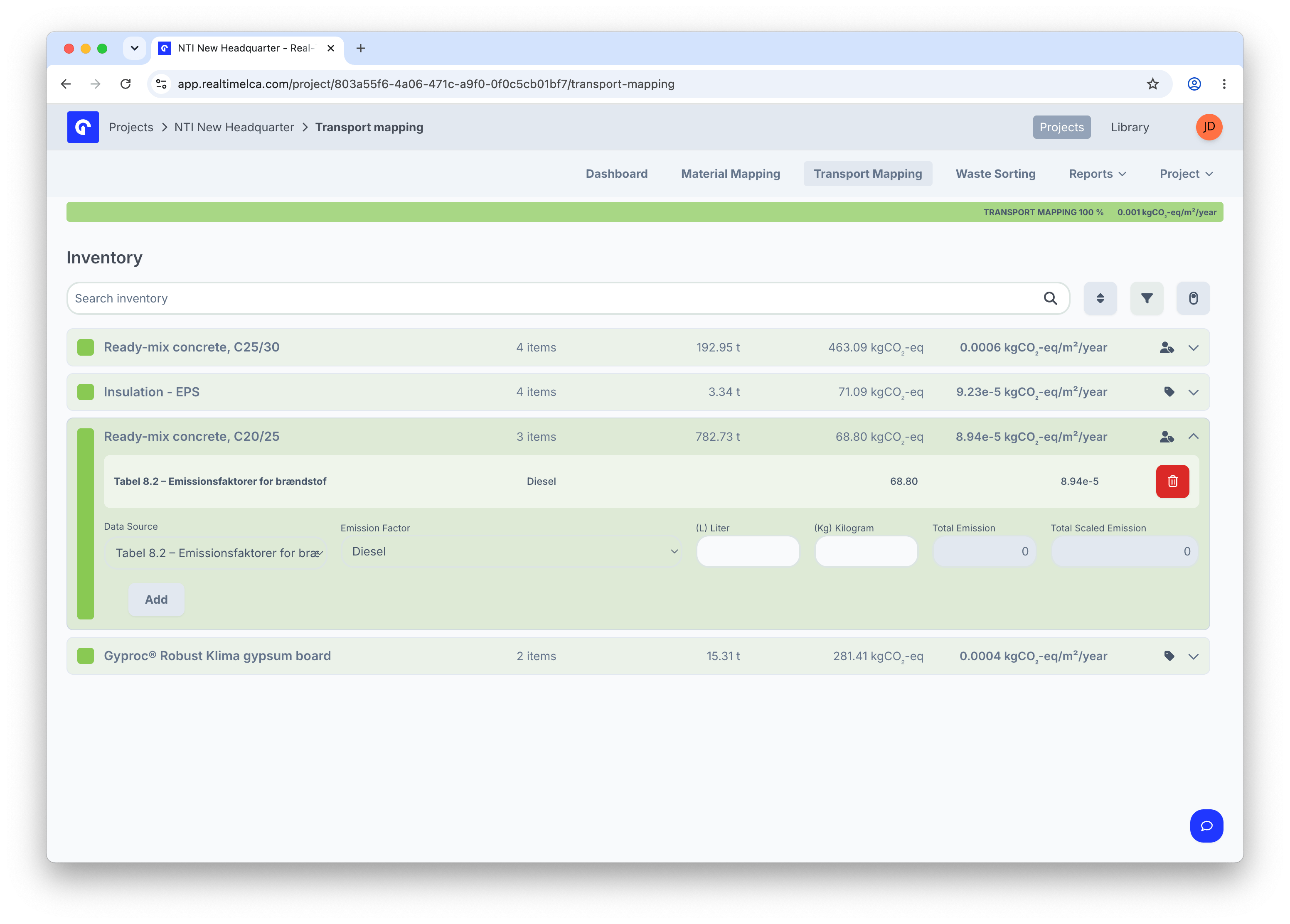The width and height of the screenshot is (1290, 924).
Task: Open the Data Source dropdown
Action: (216, 553)
